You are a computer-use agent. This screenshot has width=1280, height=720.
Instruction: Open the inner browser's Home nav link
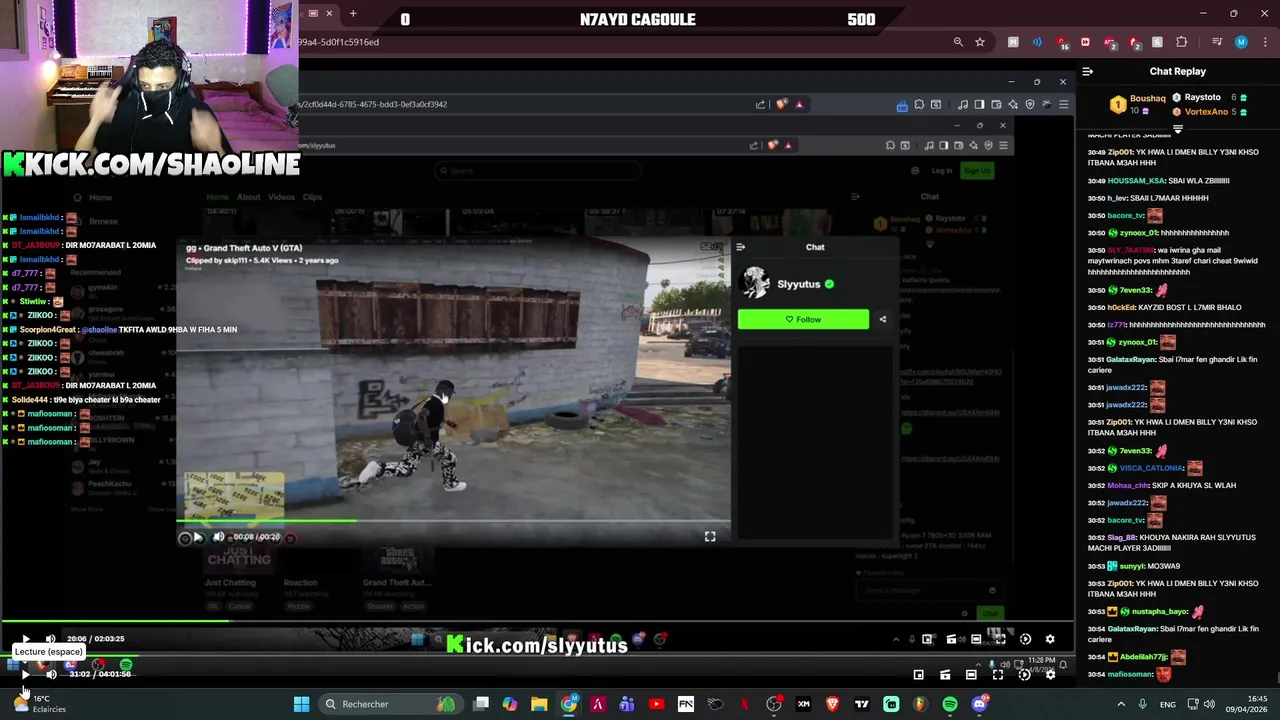pyautogui.click(x=218, y=197)
